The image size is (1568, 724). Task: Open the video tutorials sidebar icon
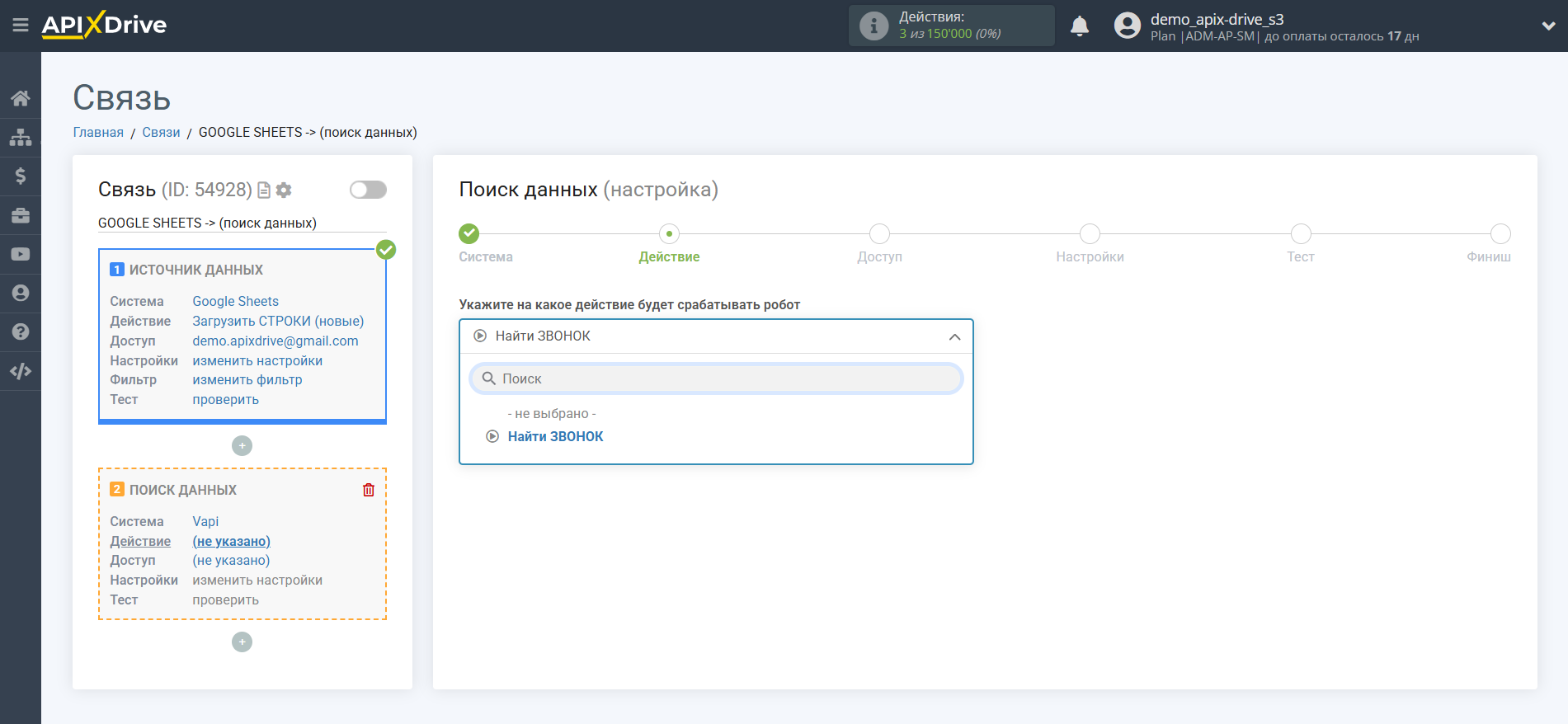coord(21,254)
